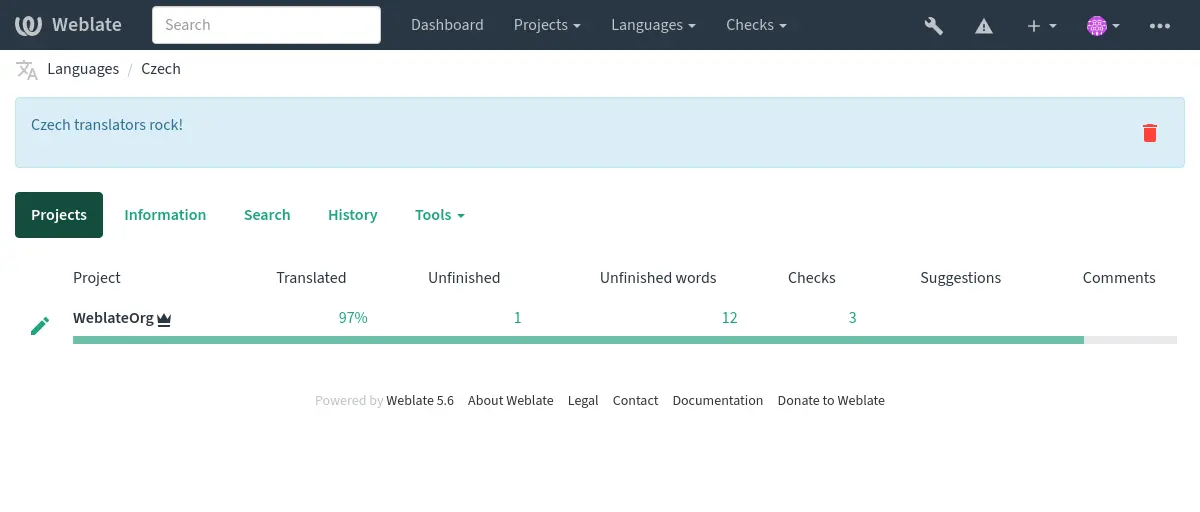The height and width of the screenshot is (512, 1200).
Task: Click the WeblateOrg translation progress bar
Action: [x=625, y=340]
